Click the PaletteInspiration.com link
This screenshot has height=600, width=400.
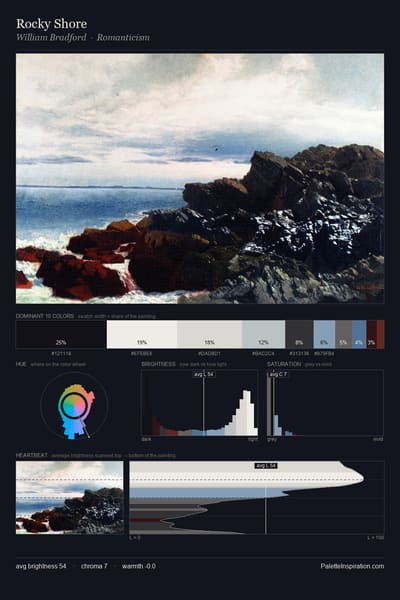point(352,566)
